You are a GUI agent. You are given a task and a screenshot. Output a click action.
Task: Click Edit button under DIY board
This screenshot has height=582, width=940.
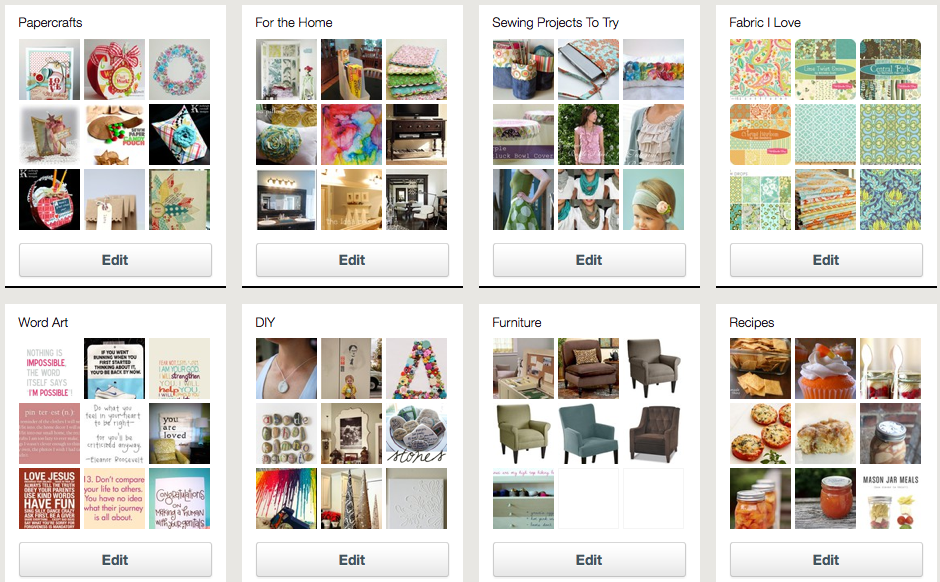point(352,560)
